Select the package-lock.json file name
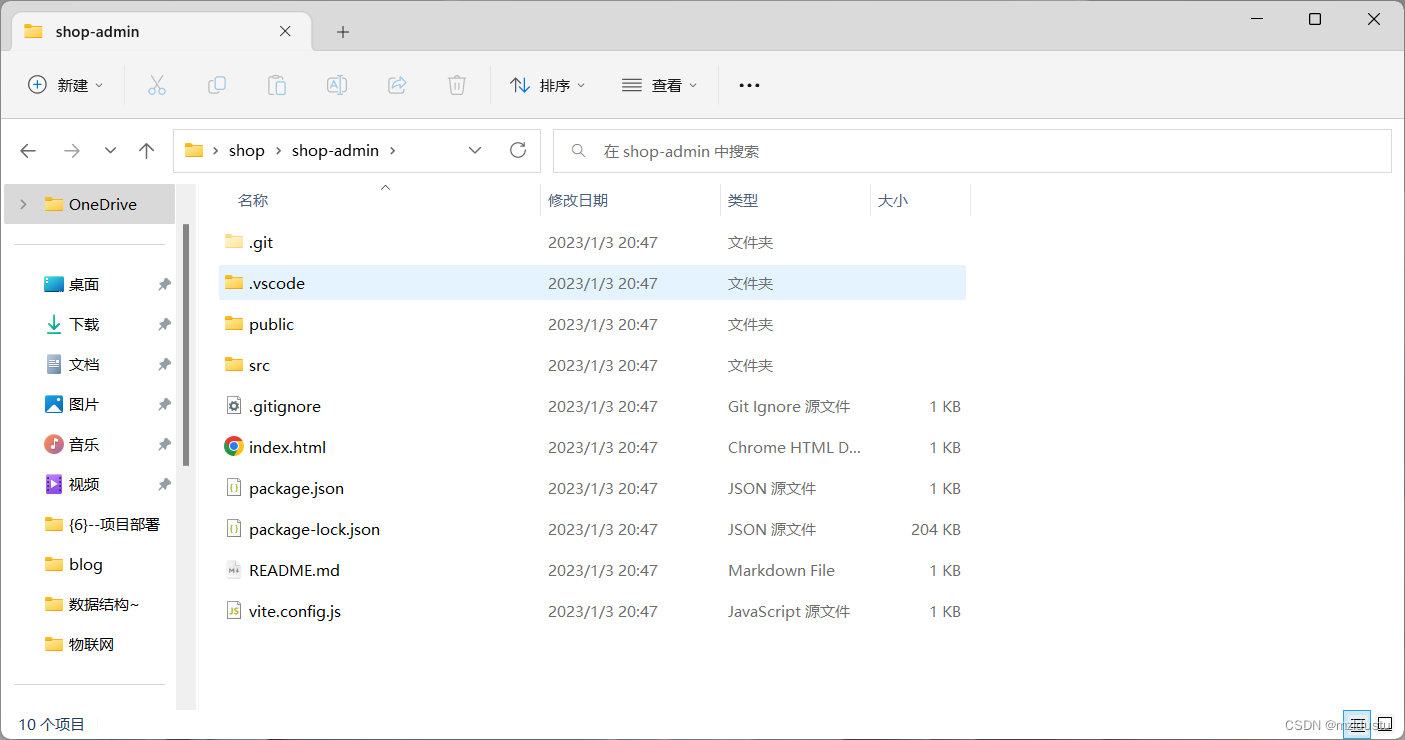 pyautogui.click(x=314, y=529)
